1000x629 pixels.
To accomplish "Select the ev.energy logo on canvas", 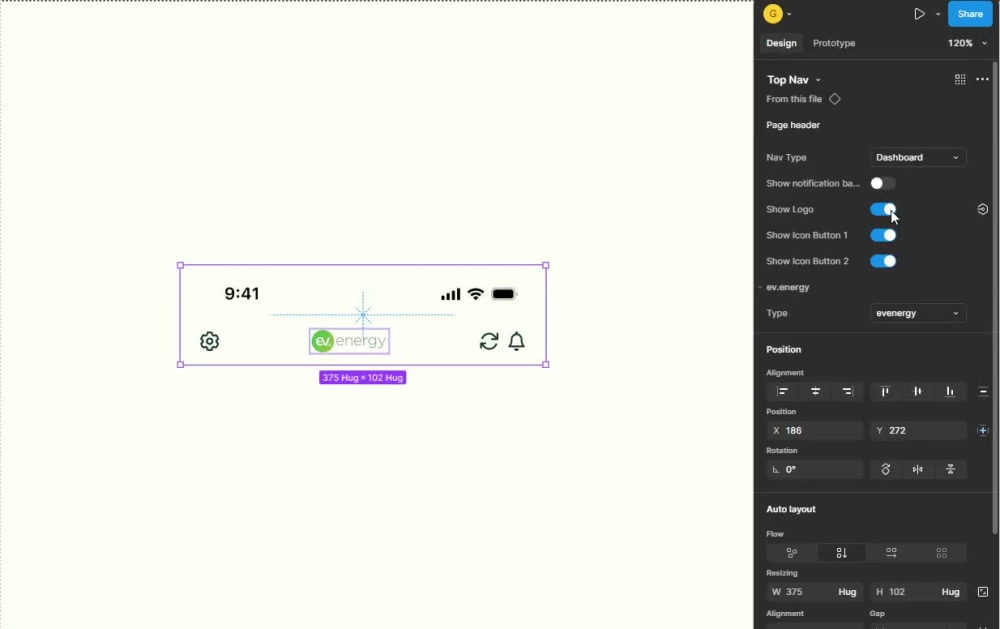I will click(x=349, y=341).
